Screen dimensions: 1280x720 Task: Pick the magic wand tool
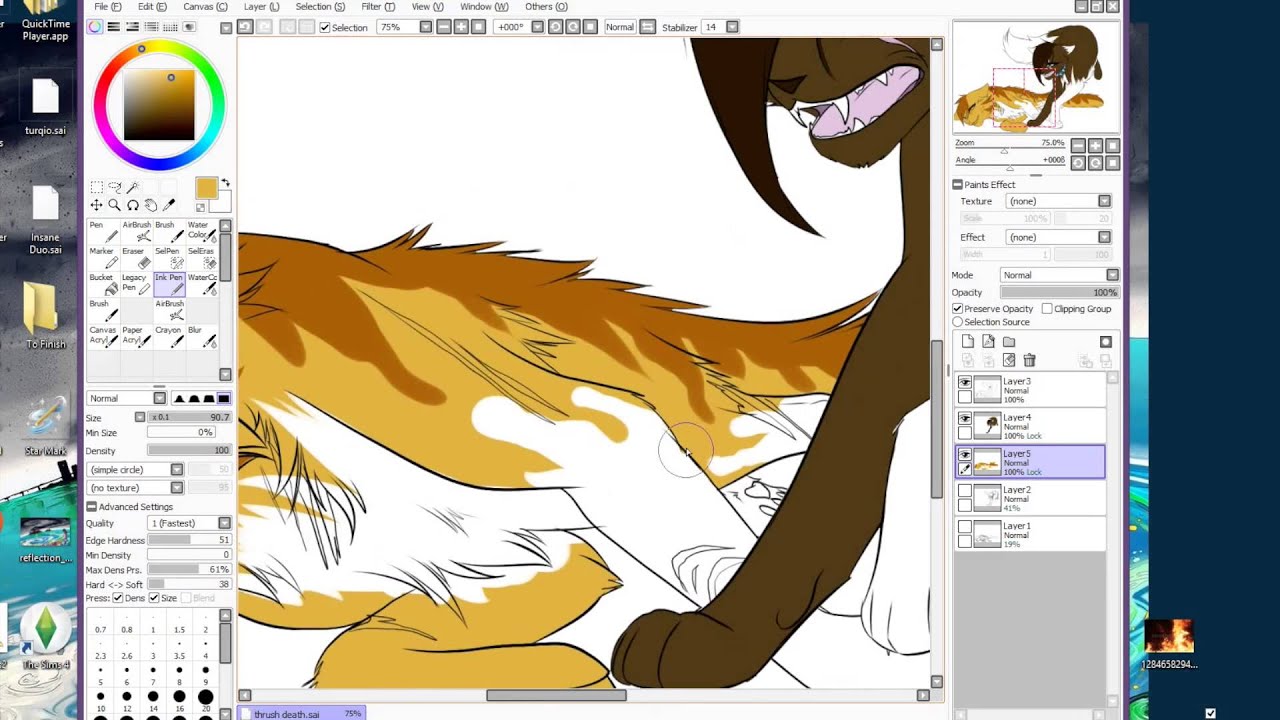[x=133, y=187]
